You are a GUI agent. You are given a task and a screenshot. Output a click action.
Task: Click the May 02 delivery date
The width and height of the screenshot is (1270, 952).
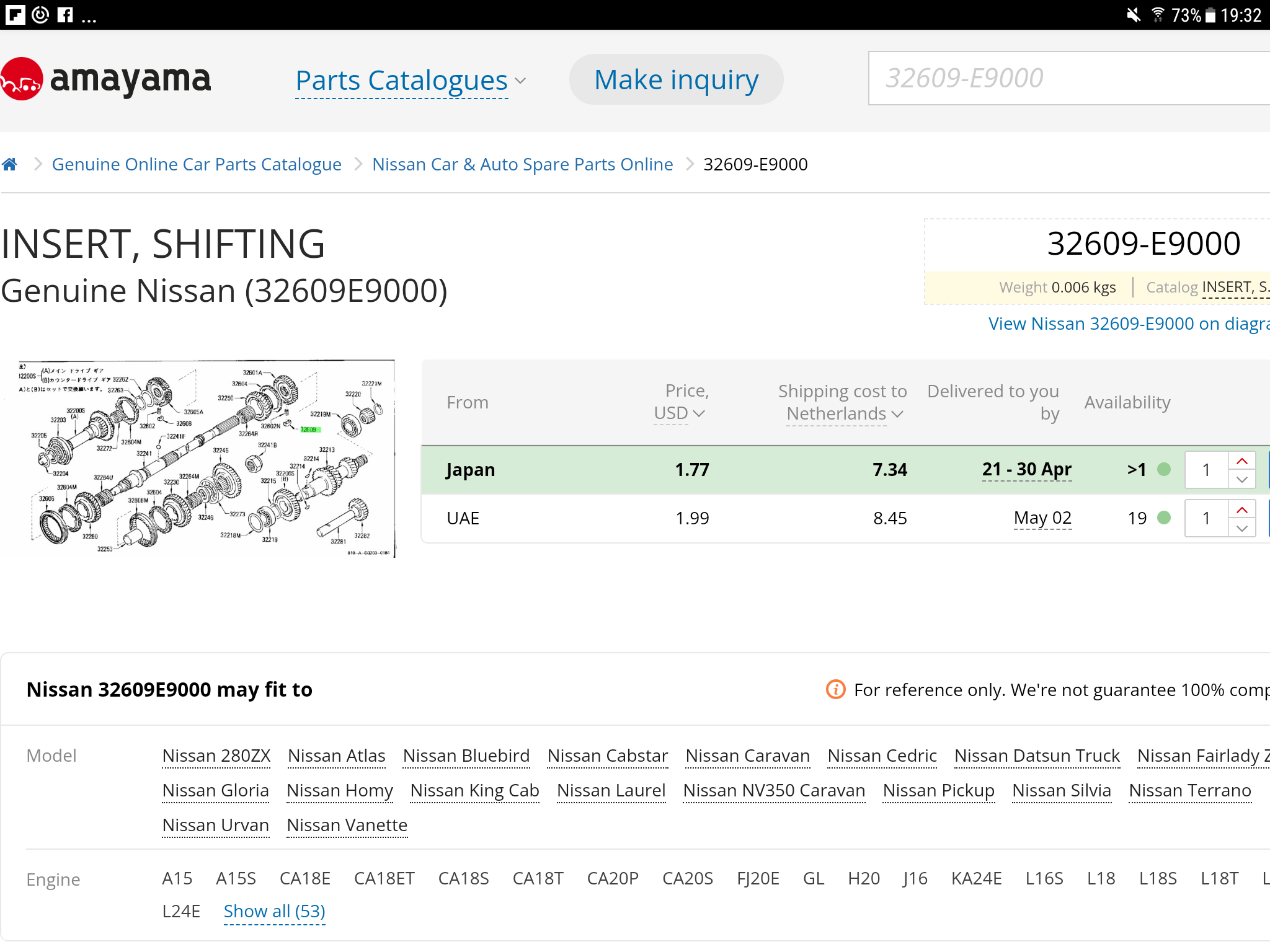(x=1042, y=518)
